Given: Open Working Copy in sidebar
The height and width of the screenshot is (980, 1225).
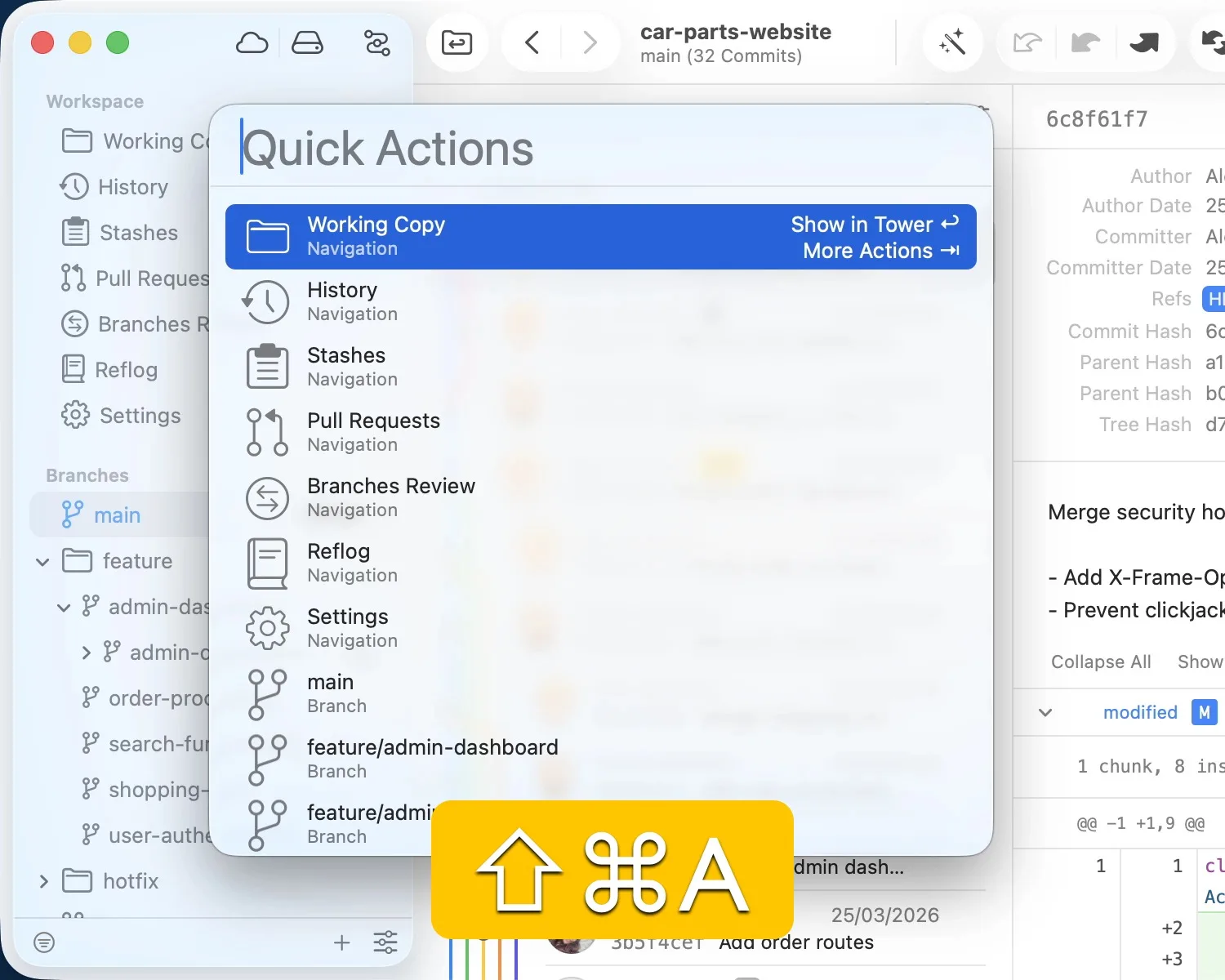Looking at the screenshot, I should point(135,141).
